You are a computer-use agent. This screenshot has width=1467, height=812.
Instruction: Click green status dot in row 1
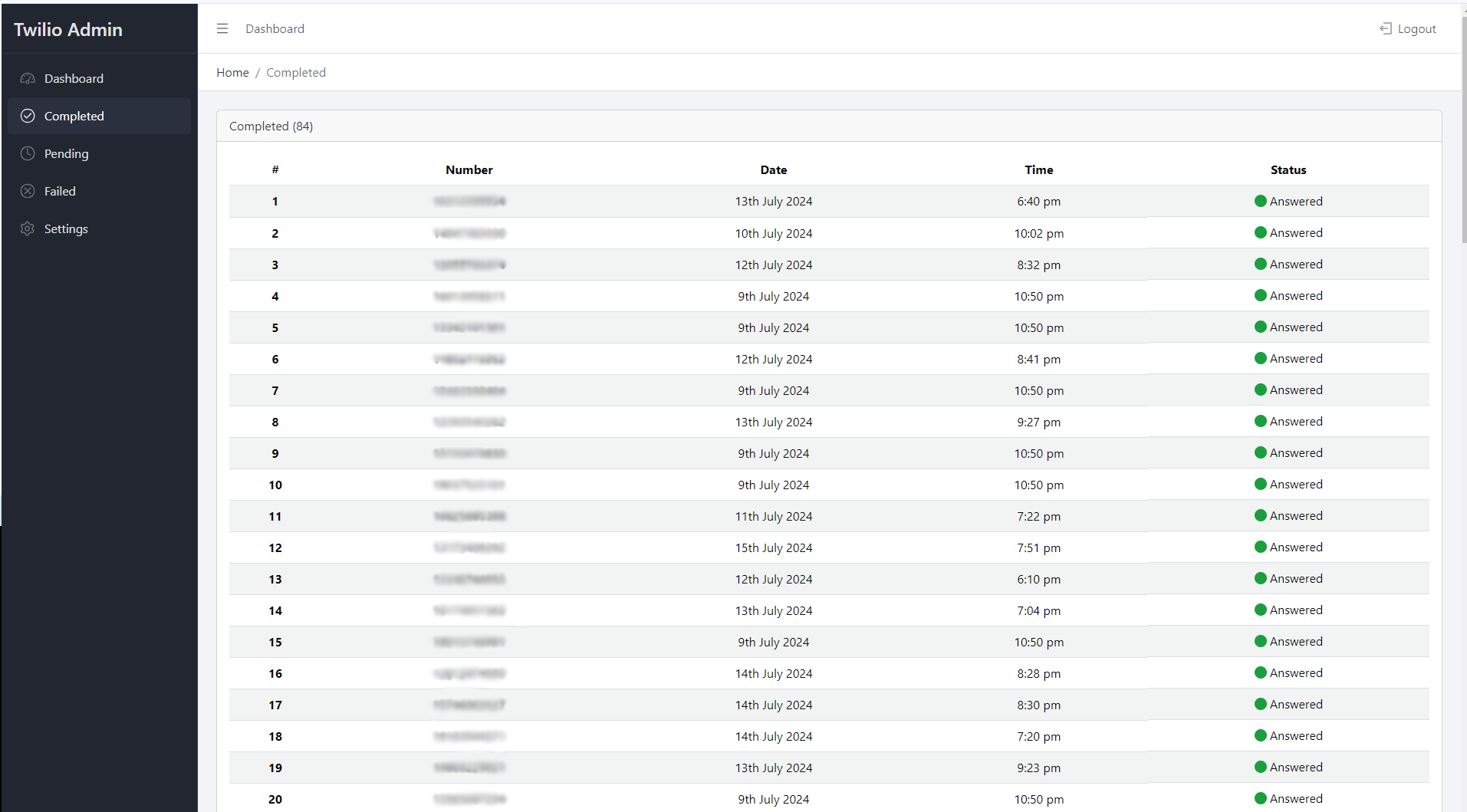click(1260, 201)
